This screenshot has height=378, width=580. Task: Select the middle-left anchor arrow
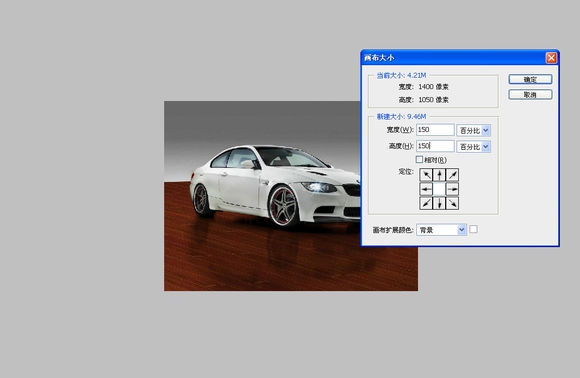[426, 189]
